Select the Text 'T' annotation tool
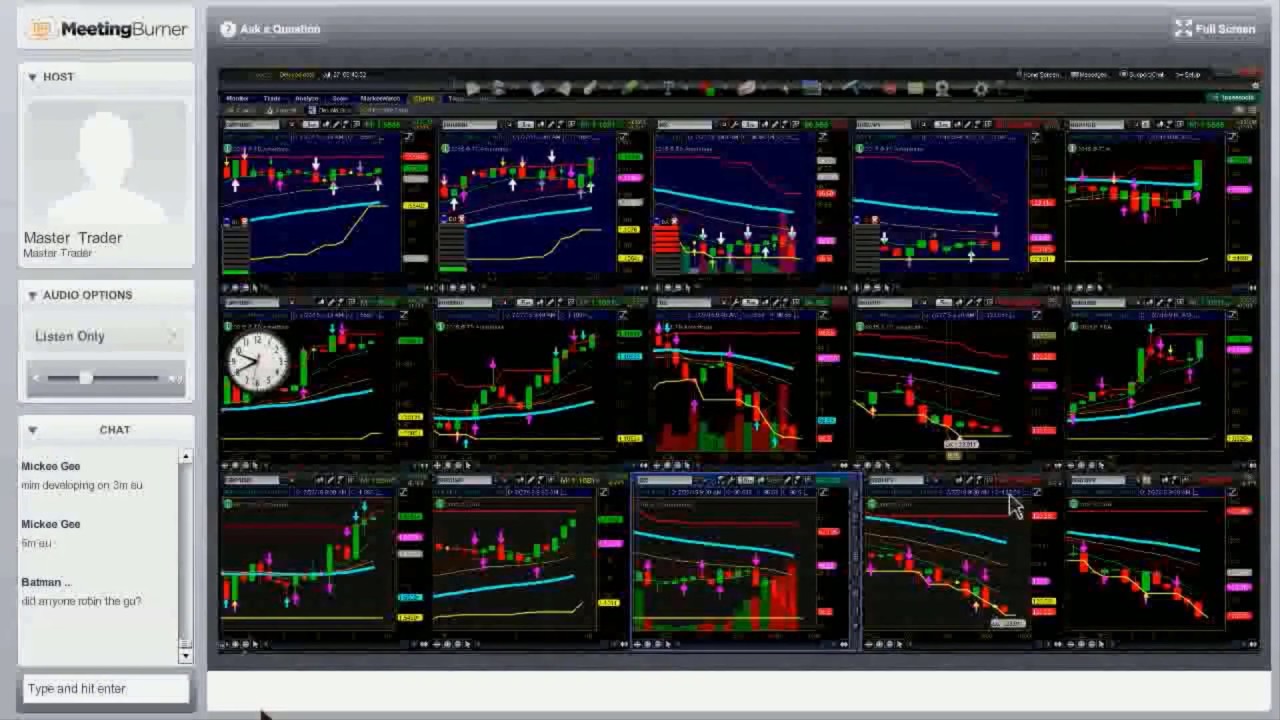The width and height of the screenshot is (1280, 720). click(x=668, y=88)
